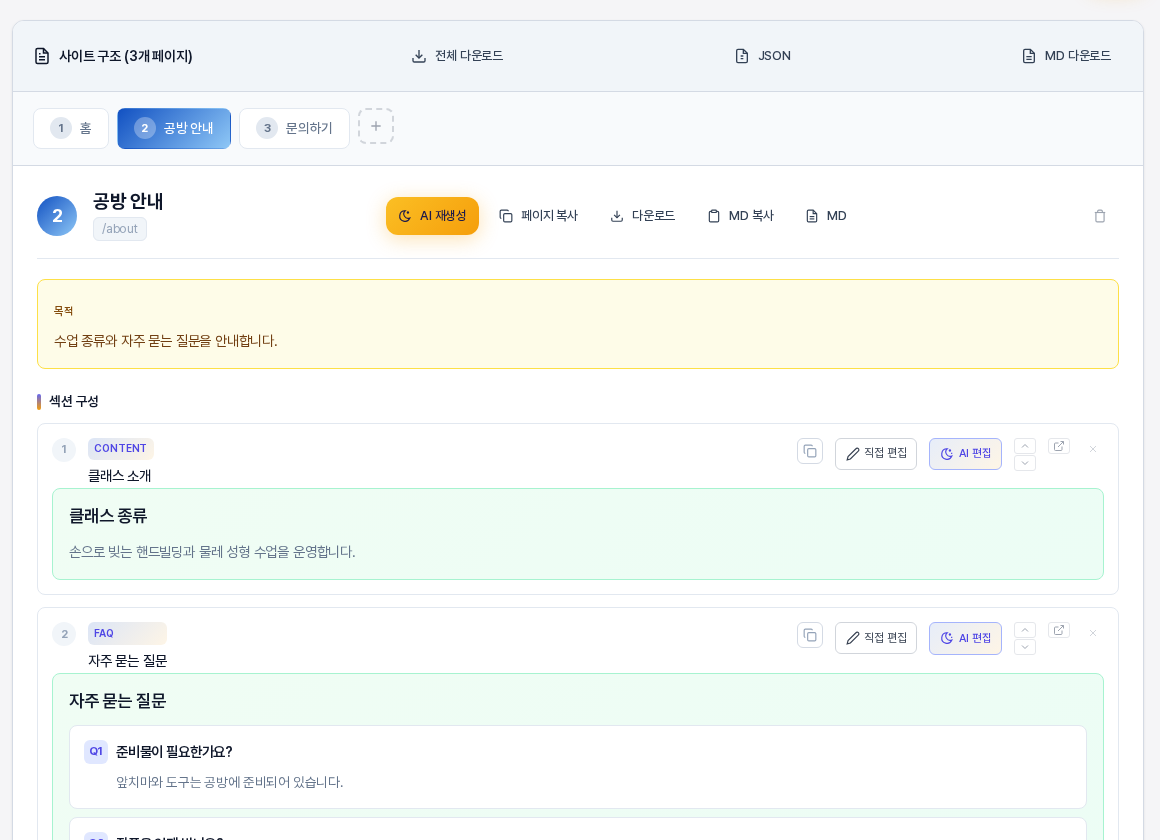
Task: Select the 공방 안내 page tab
Action: pyautogui.click(x=174, y=128)
